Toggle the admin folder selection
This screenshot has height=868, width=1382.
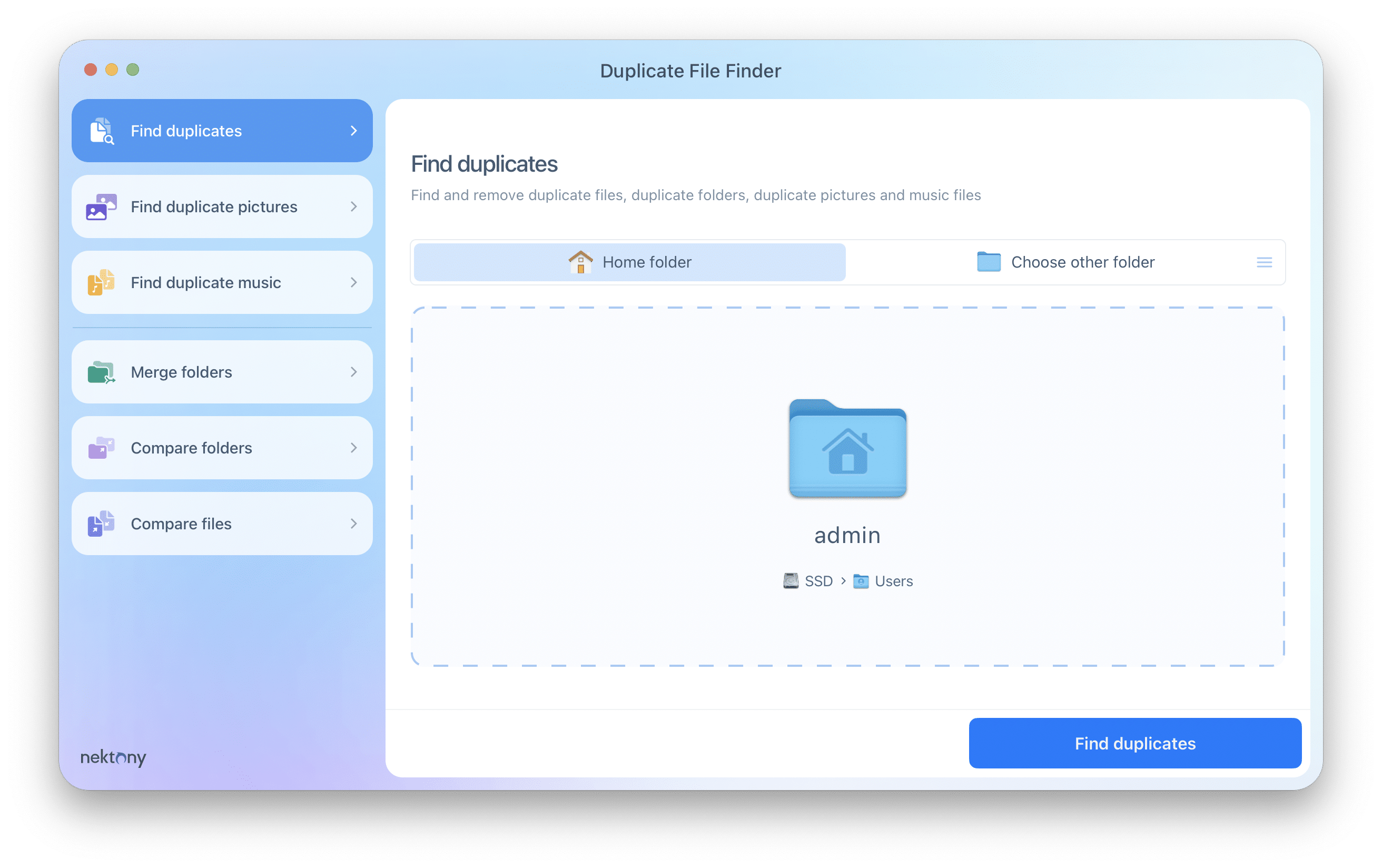click(847, 449)
